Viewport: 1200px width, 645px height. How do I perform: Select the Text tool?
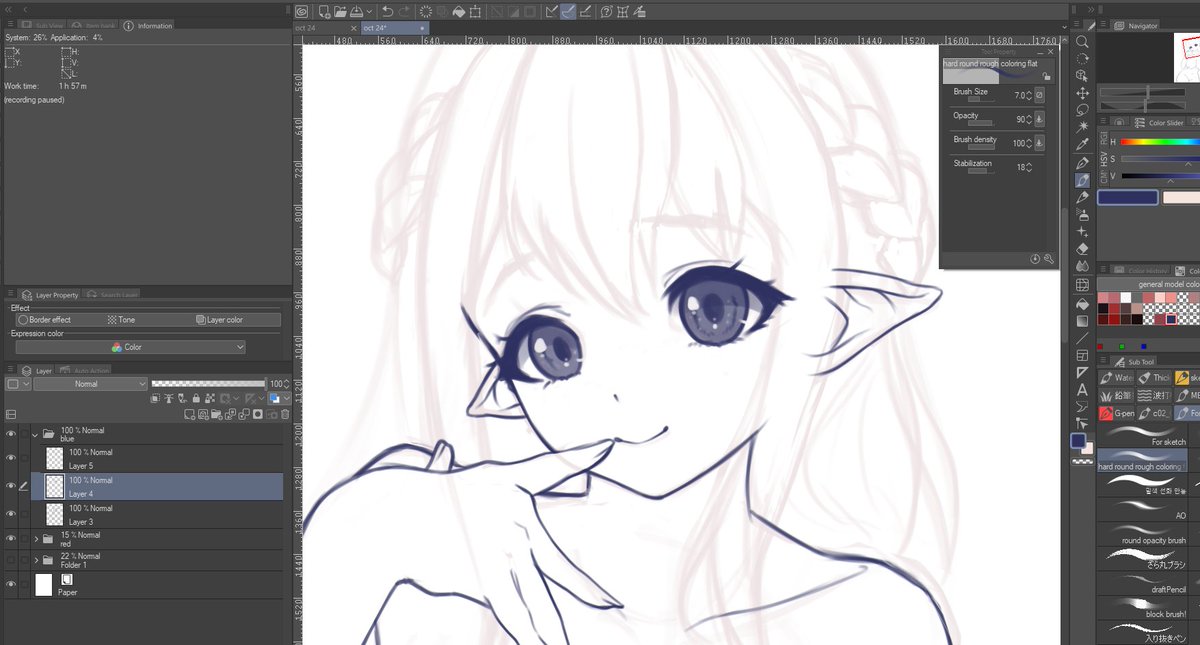coord(1082,390)
